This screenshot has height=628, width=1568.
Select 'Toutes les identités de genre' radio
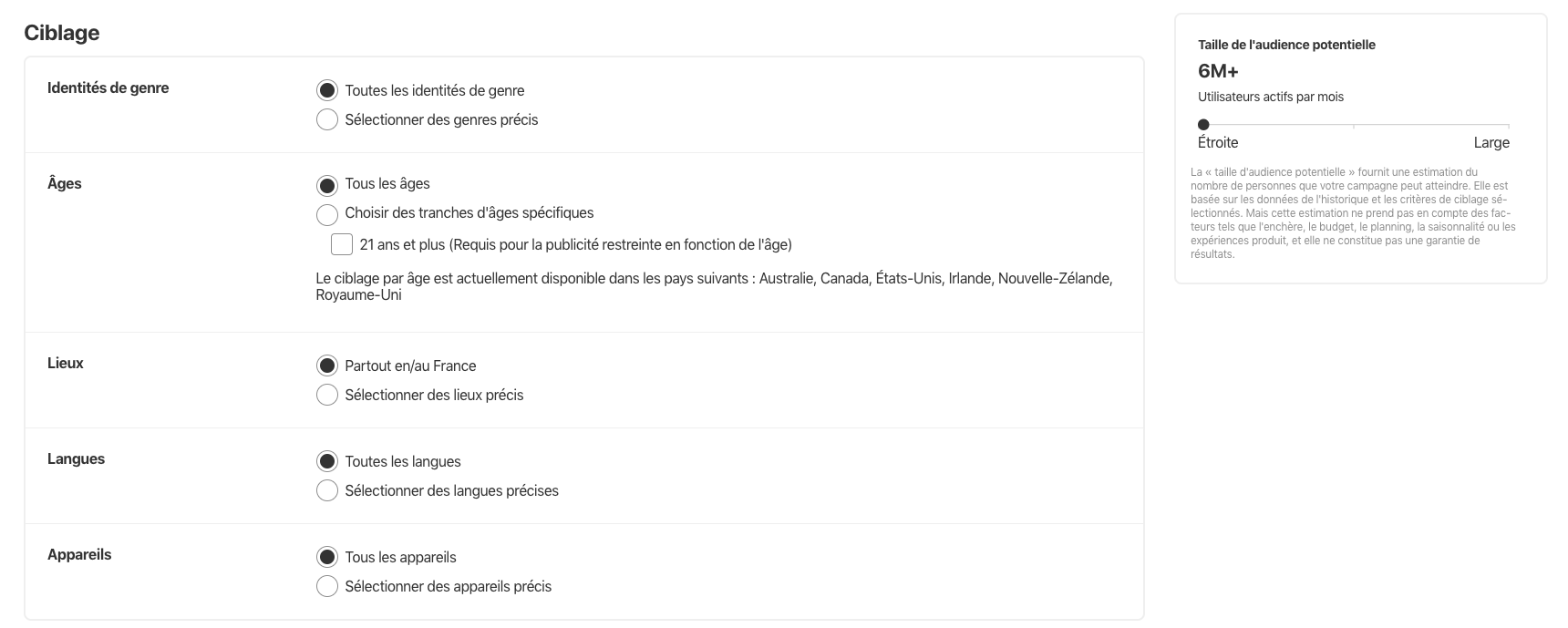coord(326,90)
